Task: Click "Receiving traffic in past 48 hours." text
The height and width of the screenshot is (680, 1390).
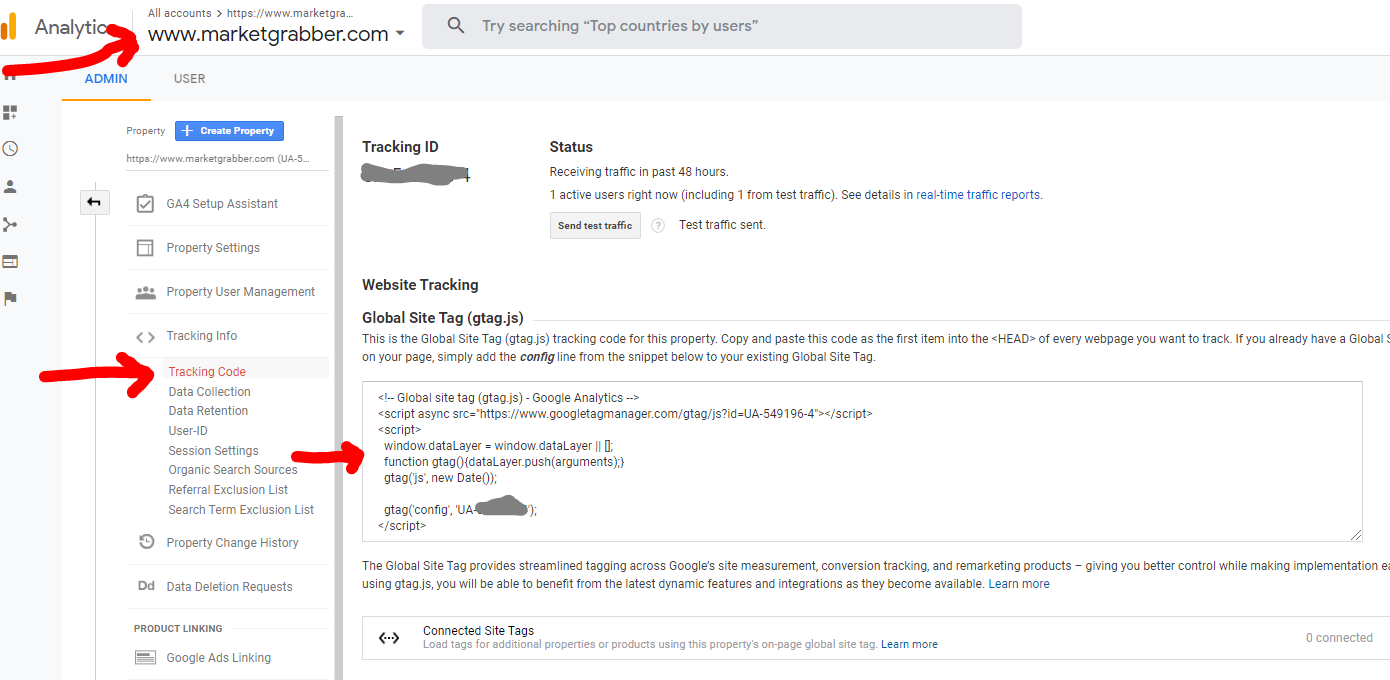Action: click(x=639, y=172)
